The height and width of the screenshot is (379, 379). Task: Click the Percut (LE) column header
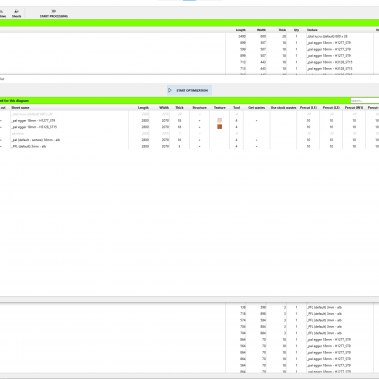click(x=308, y=108)
